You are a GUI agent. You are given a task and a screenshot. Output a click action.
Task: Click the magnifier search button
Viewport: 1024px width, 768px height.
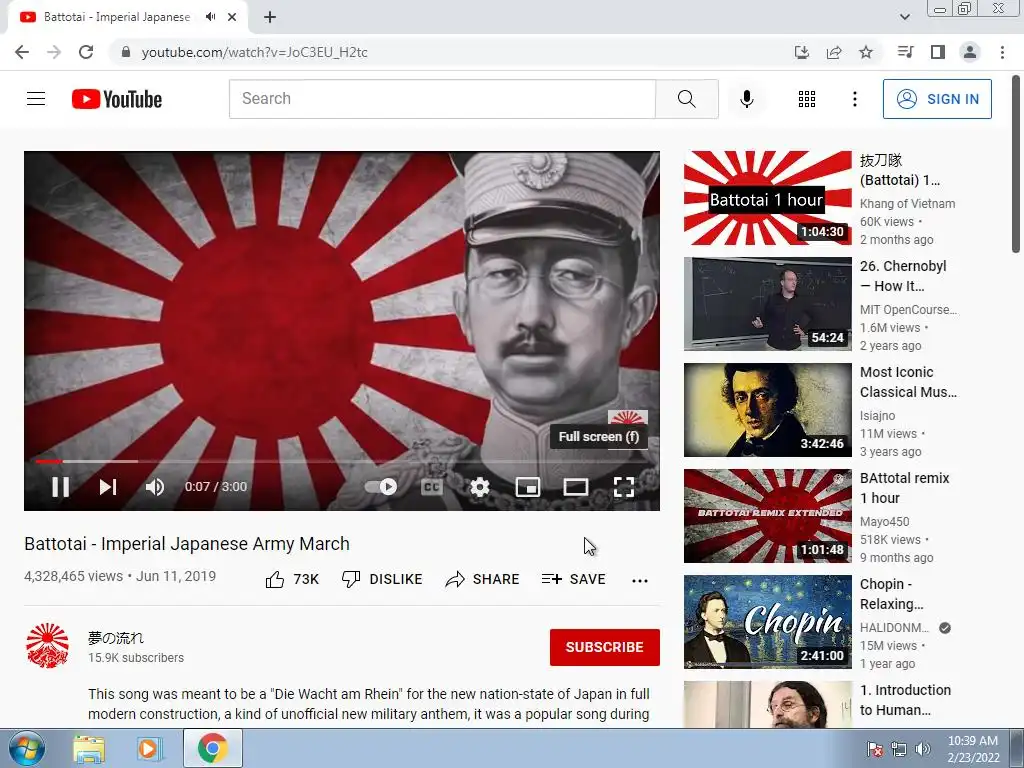[x=687, y=99]
